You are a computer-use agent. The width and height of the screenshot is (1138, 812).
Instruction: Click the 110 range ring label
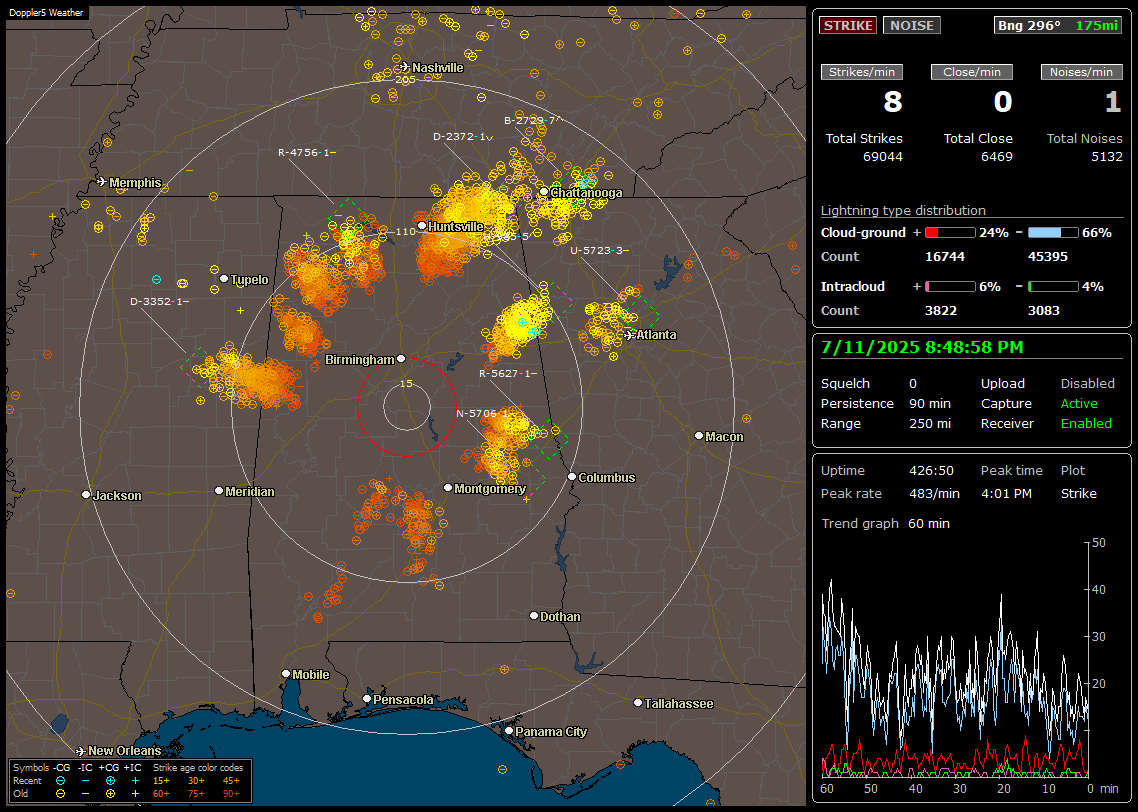tap(405, 232)
